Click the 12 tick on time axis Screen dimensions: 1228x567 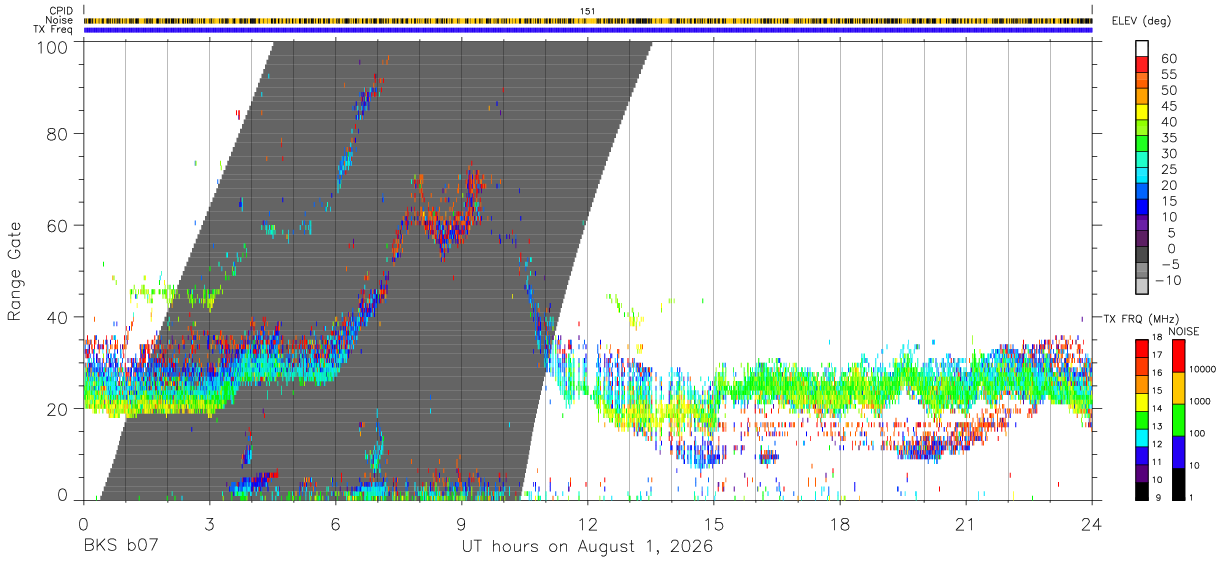tap(587, 524)
